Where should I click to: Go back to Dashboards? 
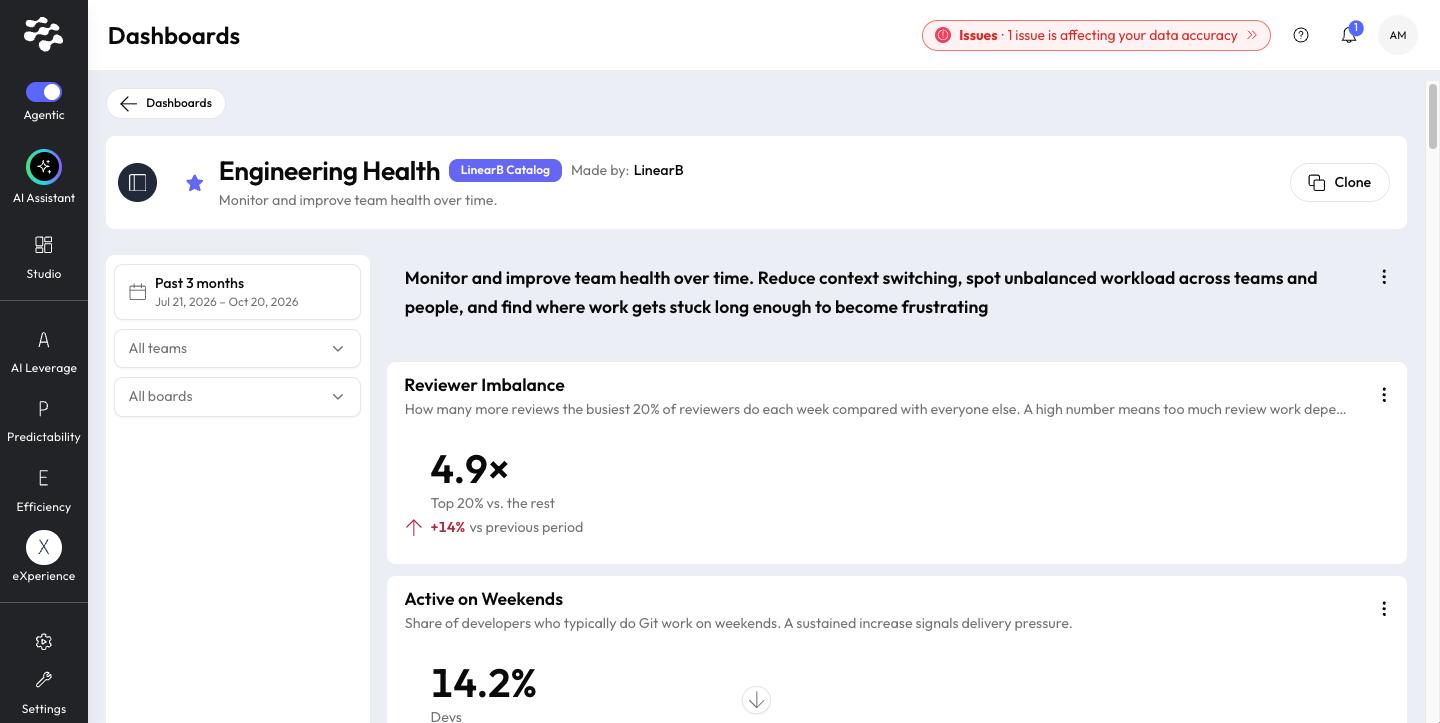pos(166,103)
